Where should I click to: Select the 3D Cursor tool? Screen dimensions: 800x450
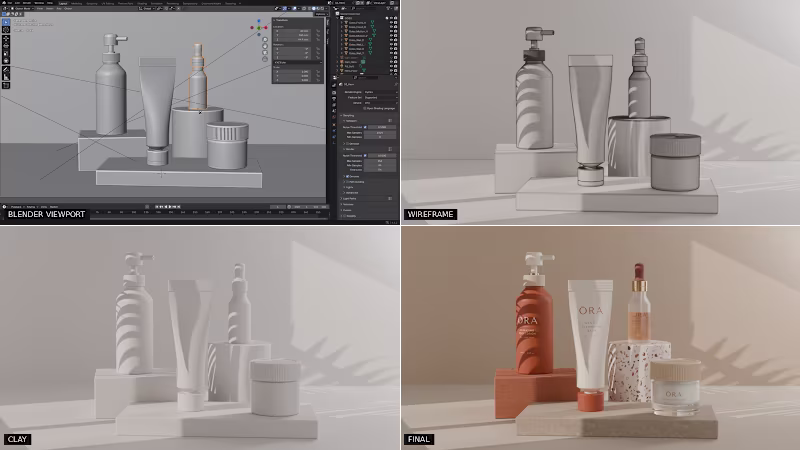point(6,30)
